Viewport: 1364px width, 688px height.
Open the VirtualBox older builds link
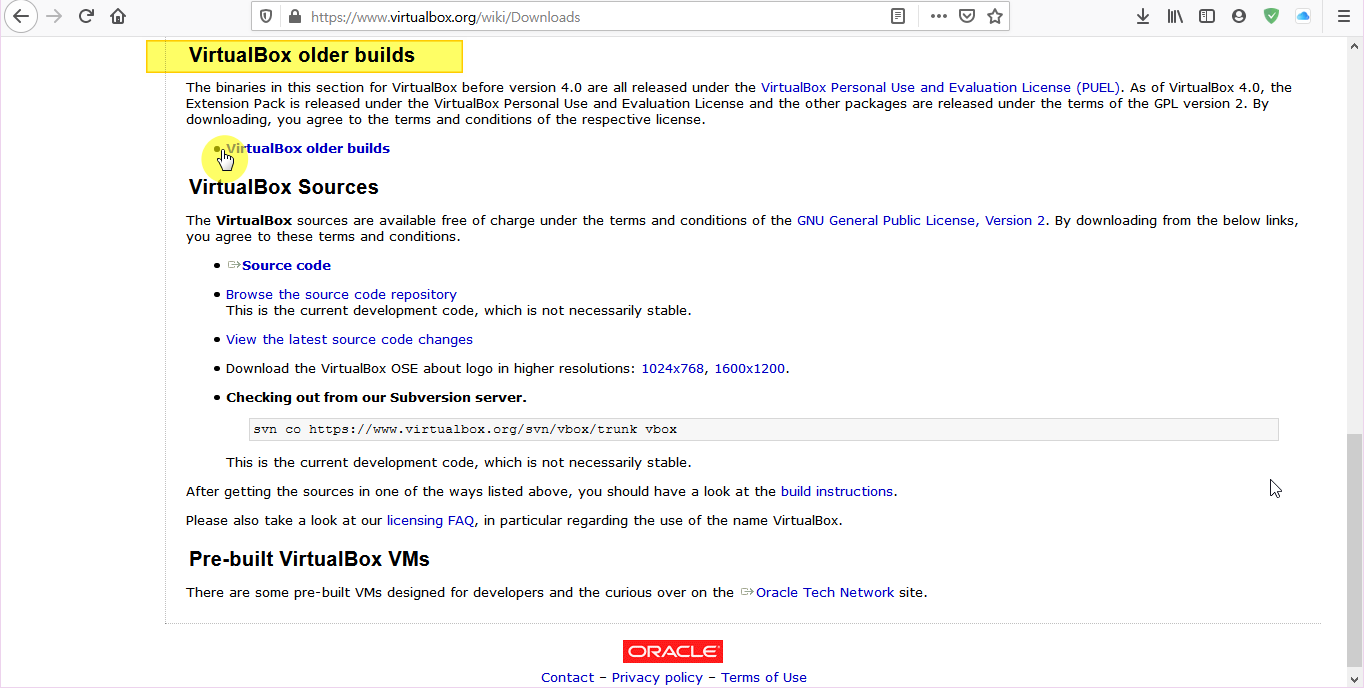tap(308, 148)
